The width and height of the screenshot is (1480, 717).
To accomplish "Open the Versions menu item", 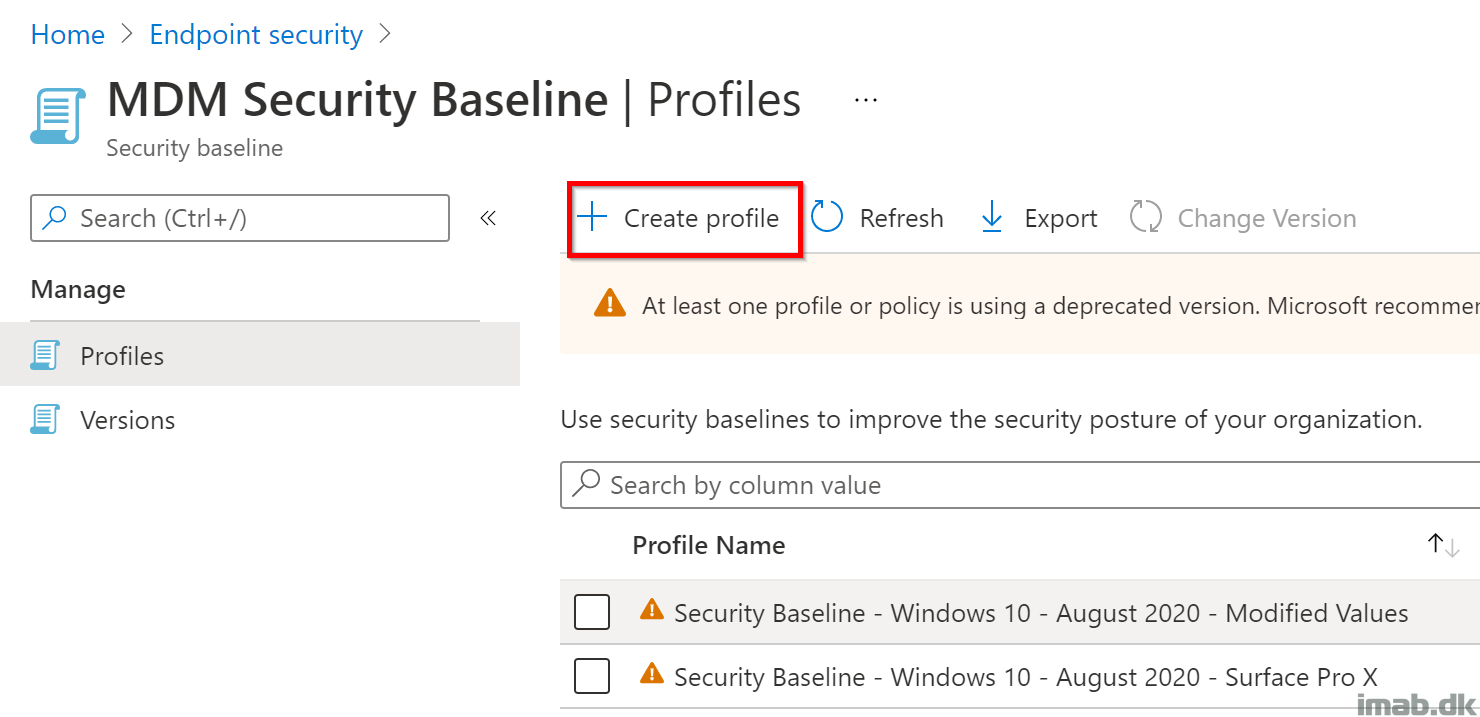I will coord(127,420).
